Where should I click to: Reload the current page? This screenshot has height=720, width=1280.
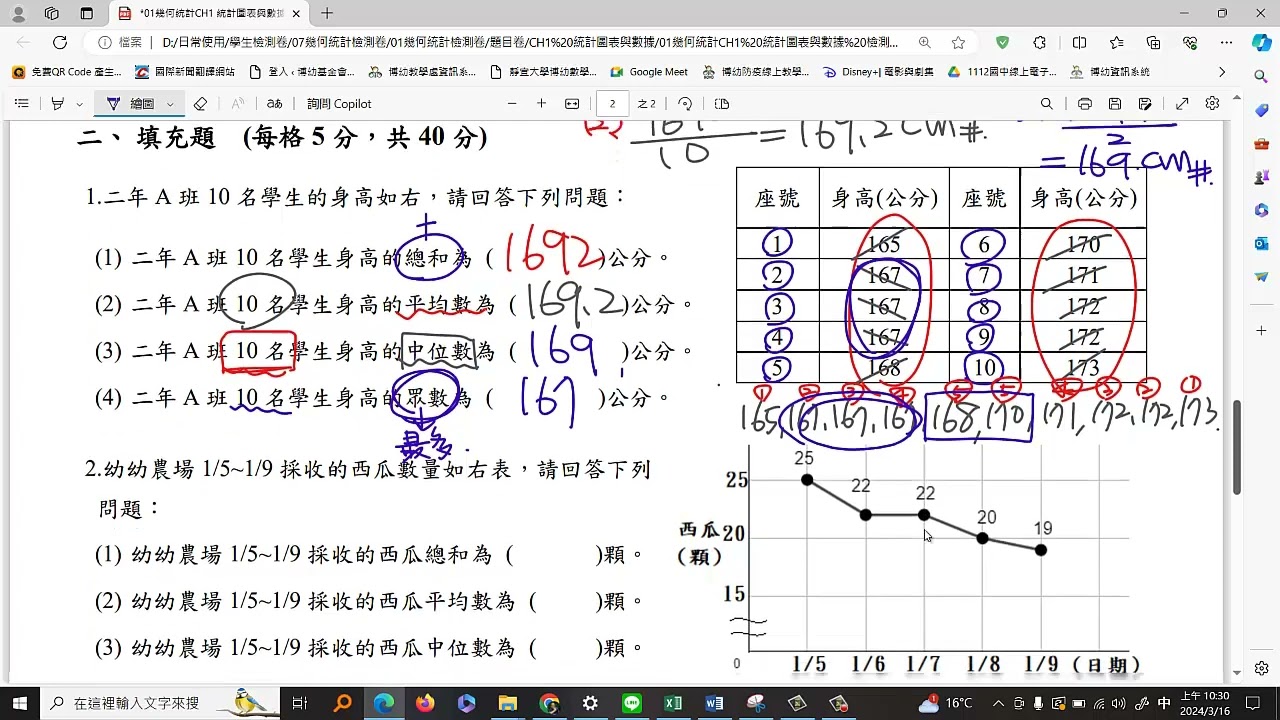[60, 43]
